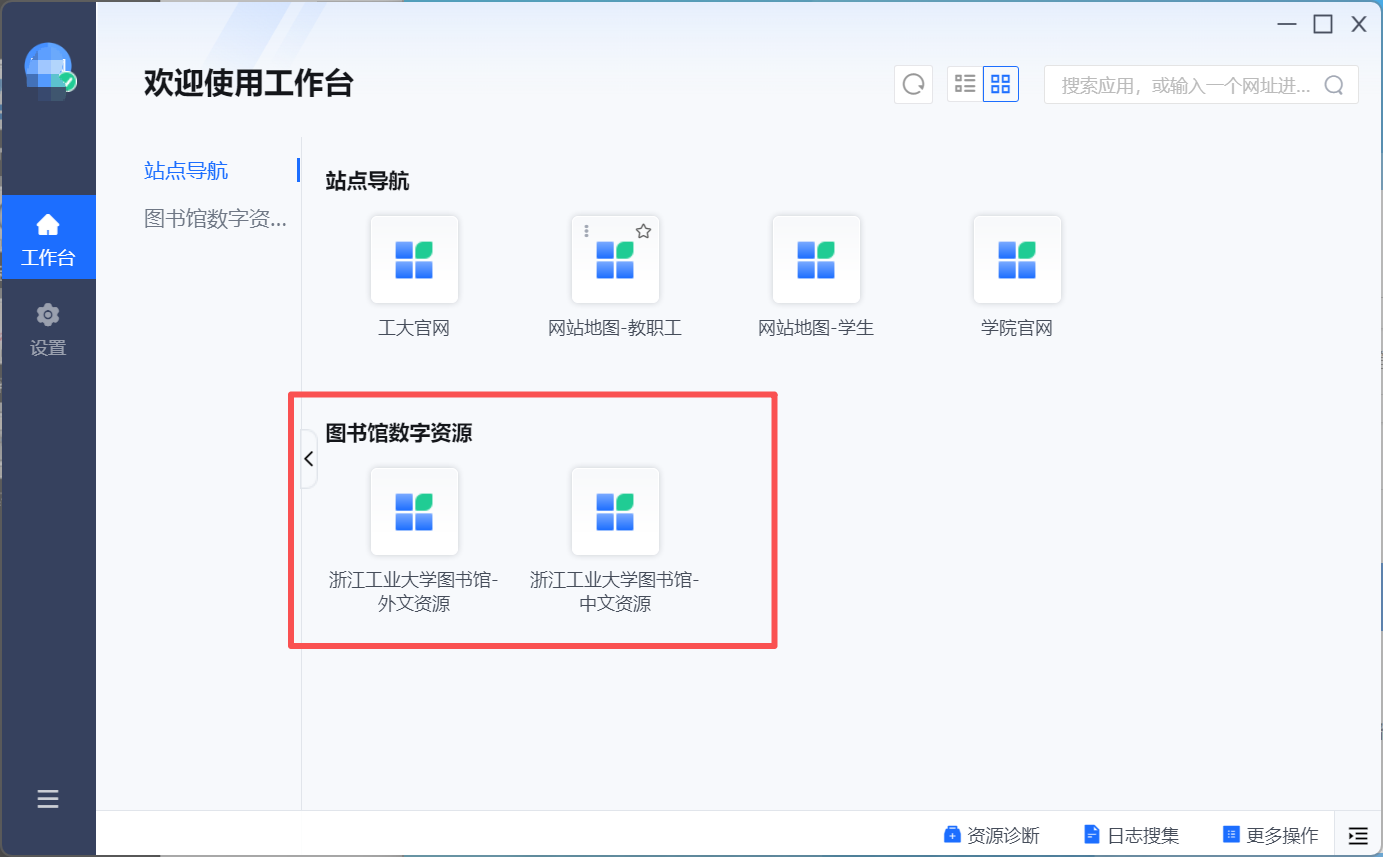
Task: Expand the bottom-left hamburger menu
Action: tap(48, 799)
